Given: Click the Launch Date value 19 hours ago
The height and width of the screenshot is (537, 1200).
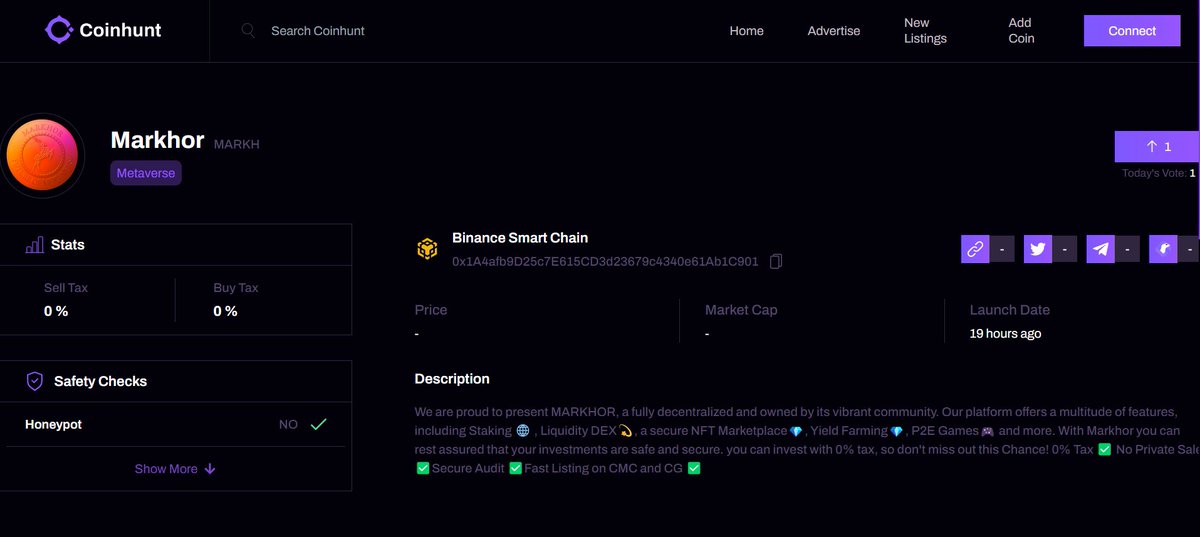Looking at the screenshot, I should pyautogui.click(x=1005, y=334).
